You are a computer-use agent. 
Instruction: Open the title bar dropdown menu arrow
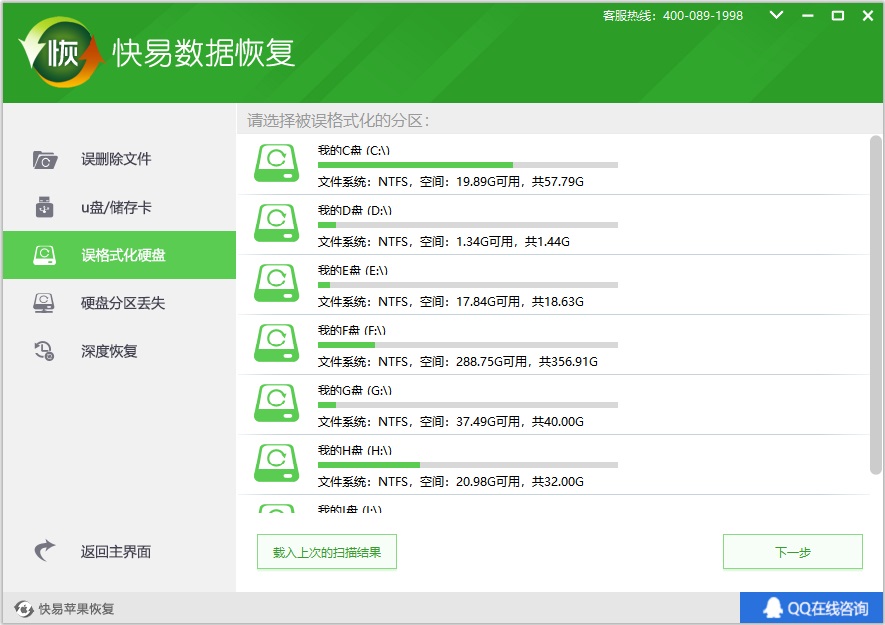click(777, 15)
